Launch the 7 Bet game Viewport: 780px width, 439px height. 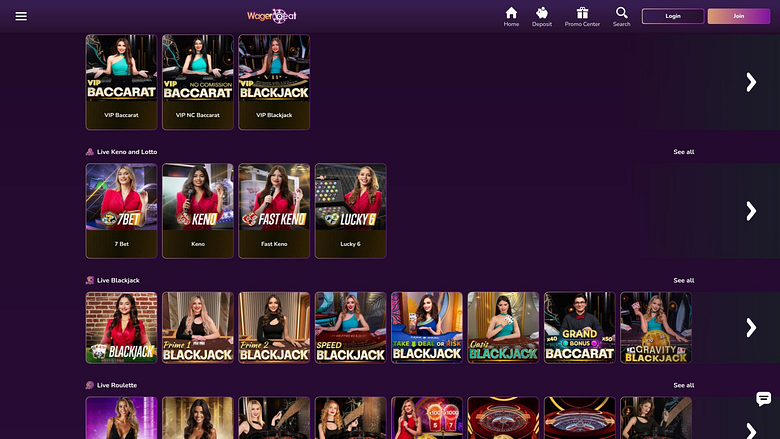[x=121, y=211]
